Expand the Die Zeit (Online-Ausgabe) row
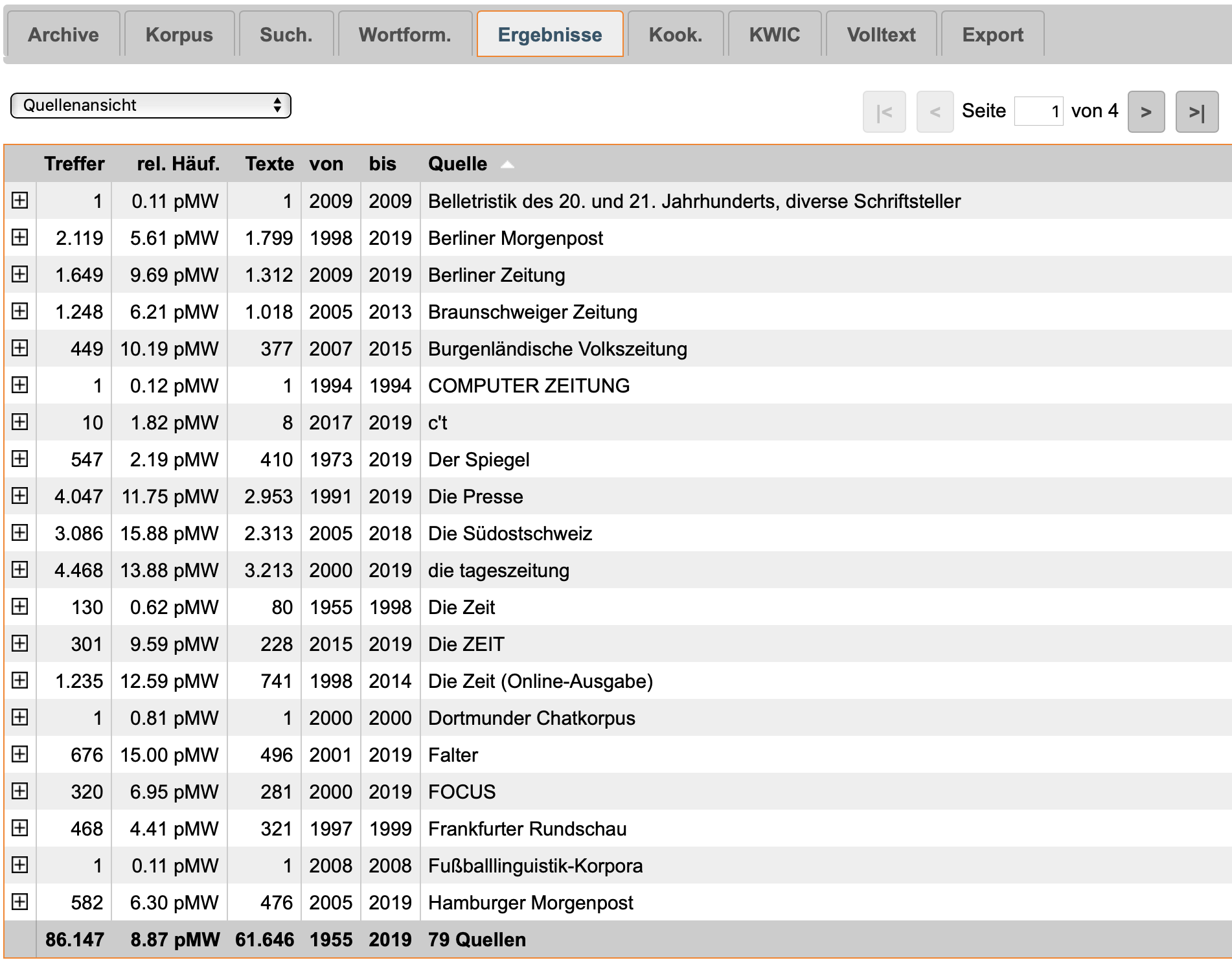The image size is (1232, 969). point(20,681)
